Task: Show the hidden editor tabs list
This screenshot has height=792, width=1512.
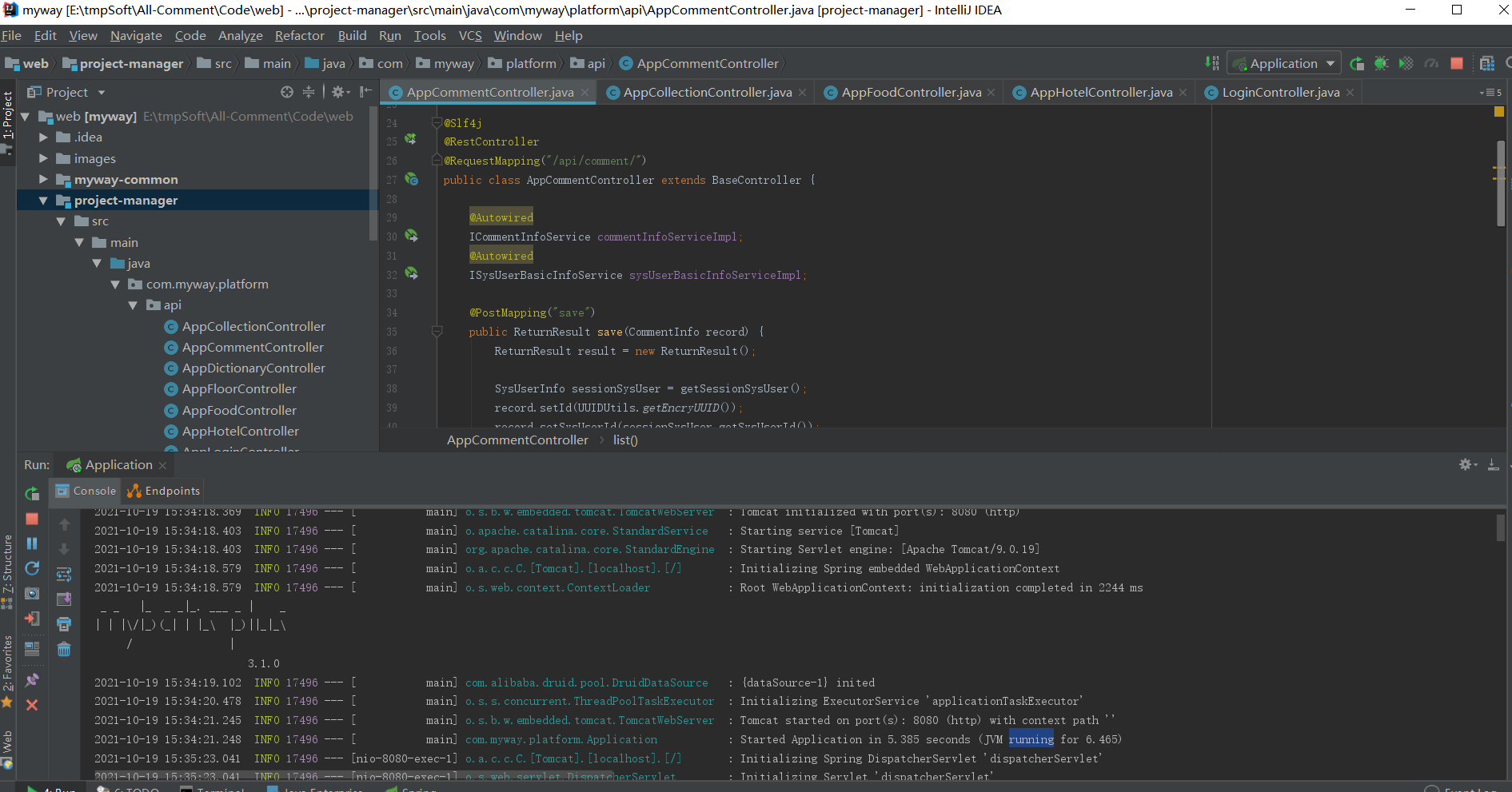Action: point(1491,93)
